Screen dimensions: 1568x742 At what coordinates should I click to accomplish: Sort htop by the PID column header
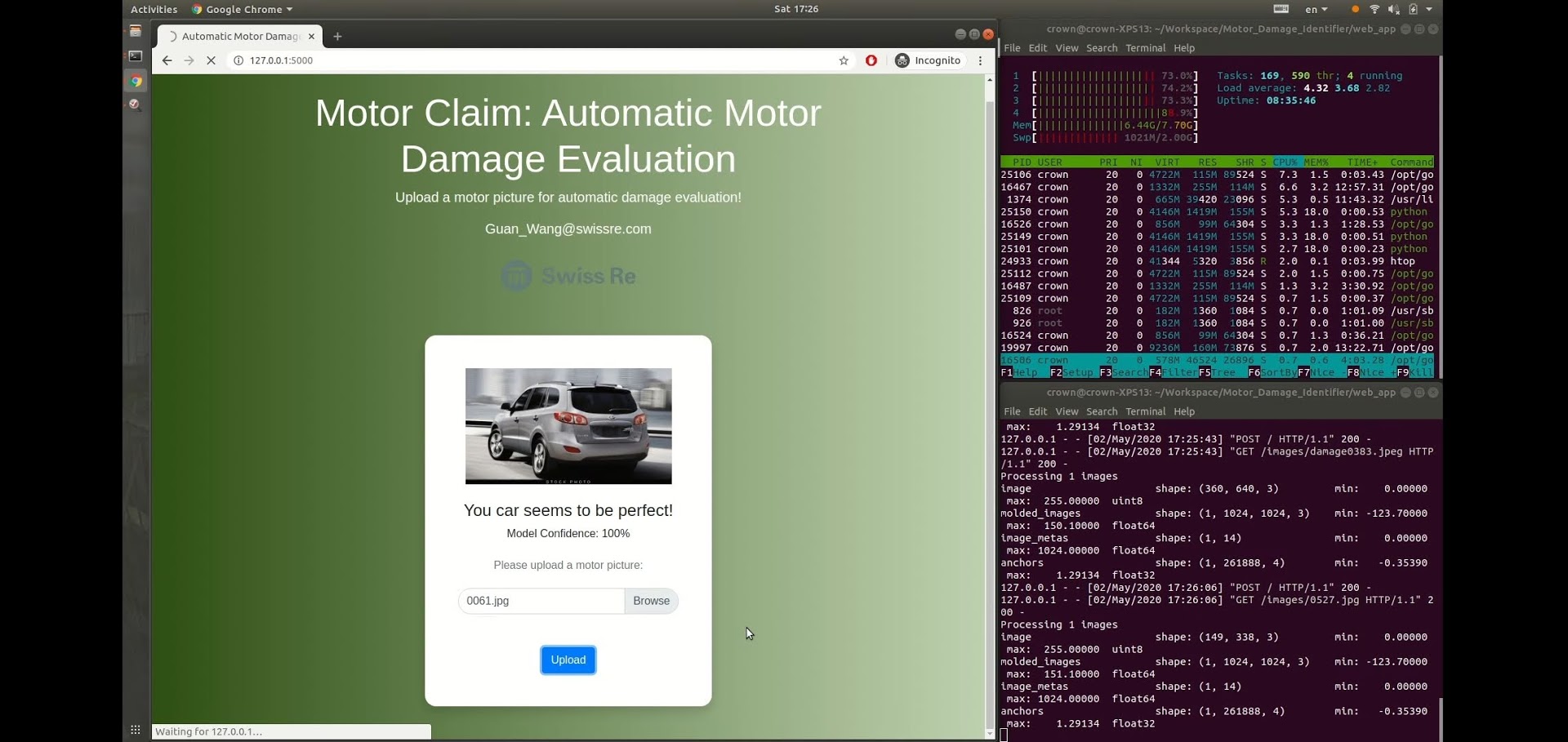(1022, 162)
